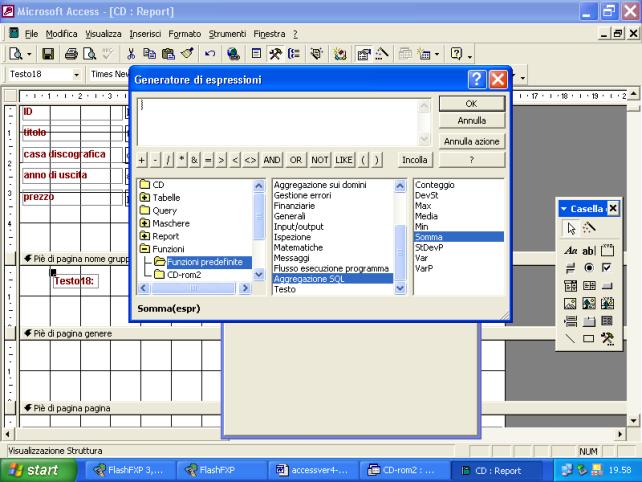
Task: Click the folder tree vertical scrollbar thumb
Action: tap(259, 216)
